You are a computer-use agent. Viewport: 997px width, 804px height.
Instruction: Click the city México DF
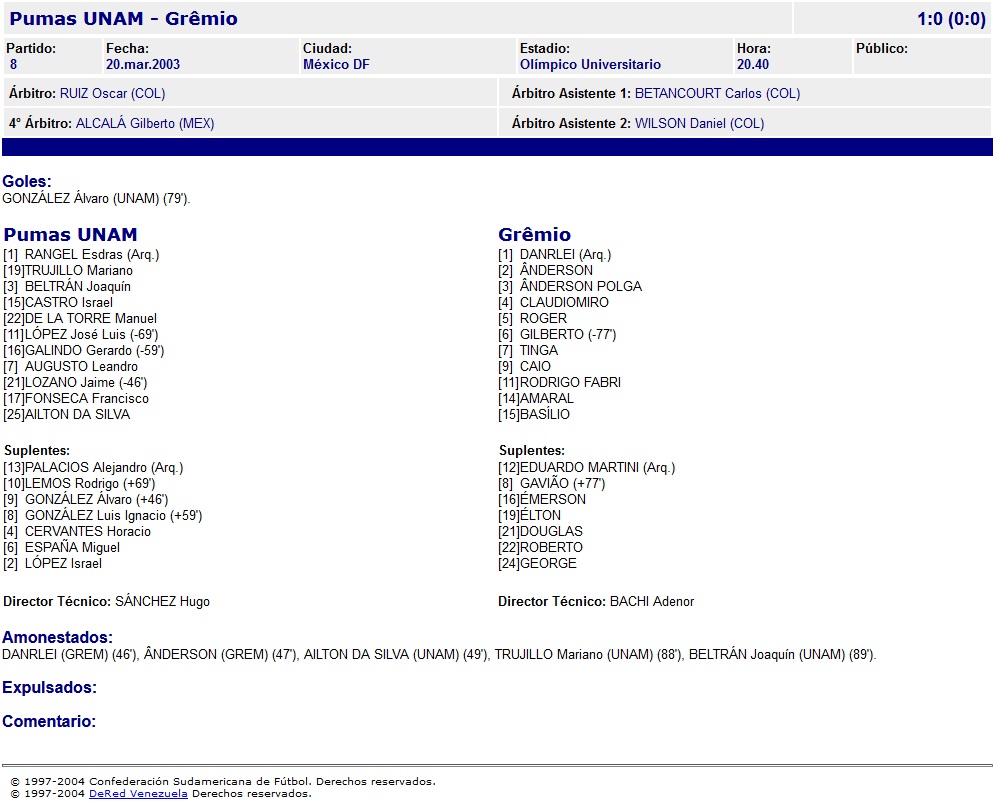coord(336,64)
